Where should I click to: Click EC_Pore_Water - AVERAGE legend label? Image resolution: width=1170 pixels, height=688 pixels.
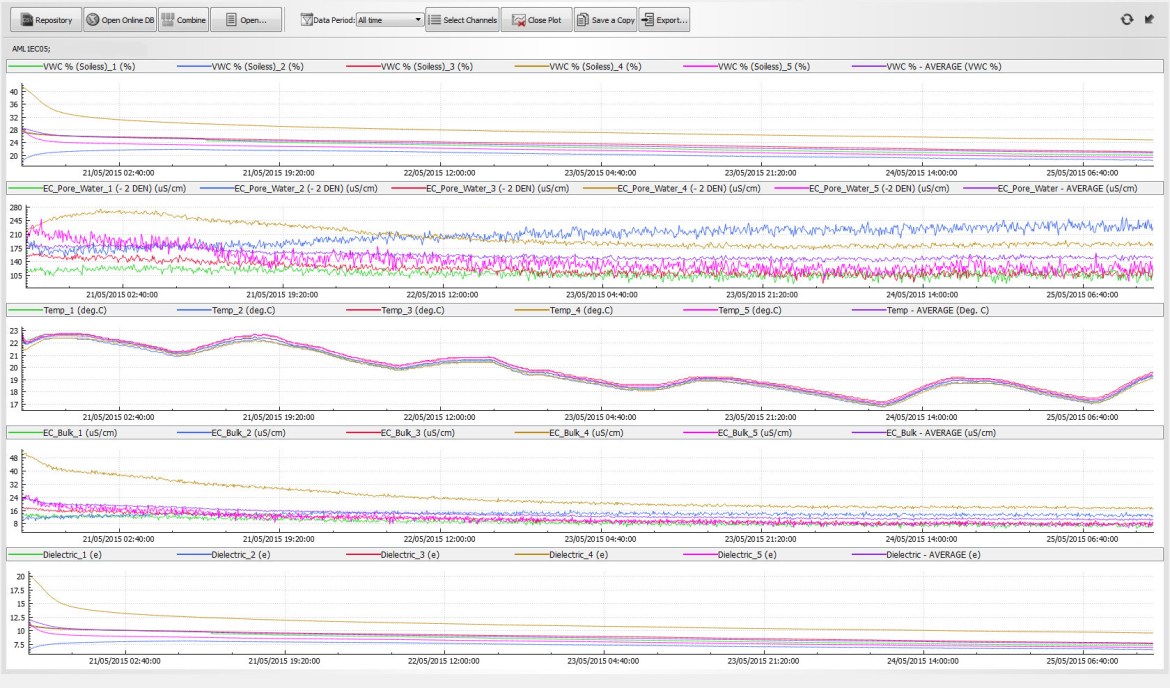coord(1068,188)
